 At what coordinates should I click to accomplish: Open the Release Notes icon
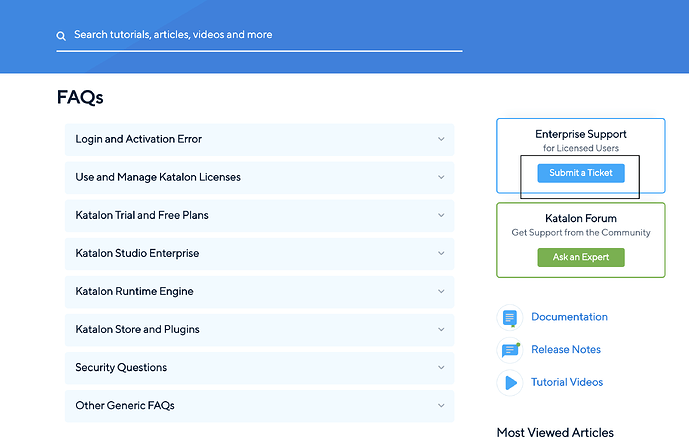pyautogui.click(x=510, y=350)
